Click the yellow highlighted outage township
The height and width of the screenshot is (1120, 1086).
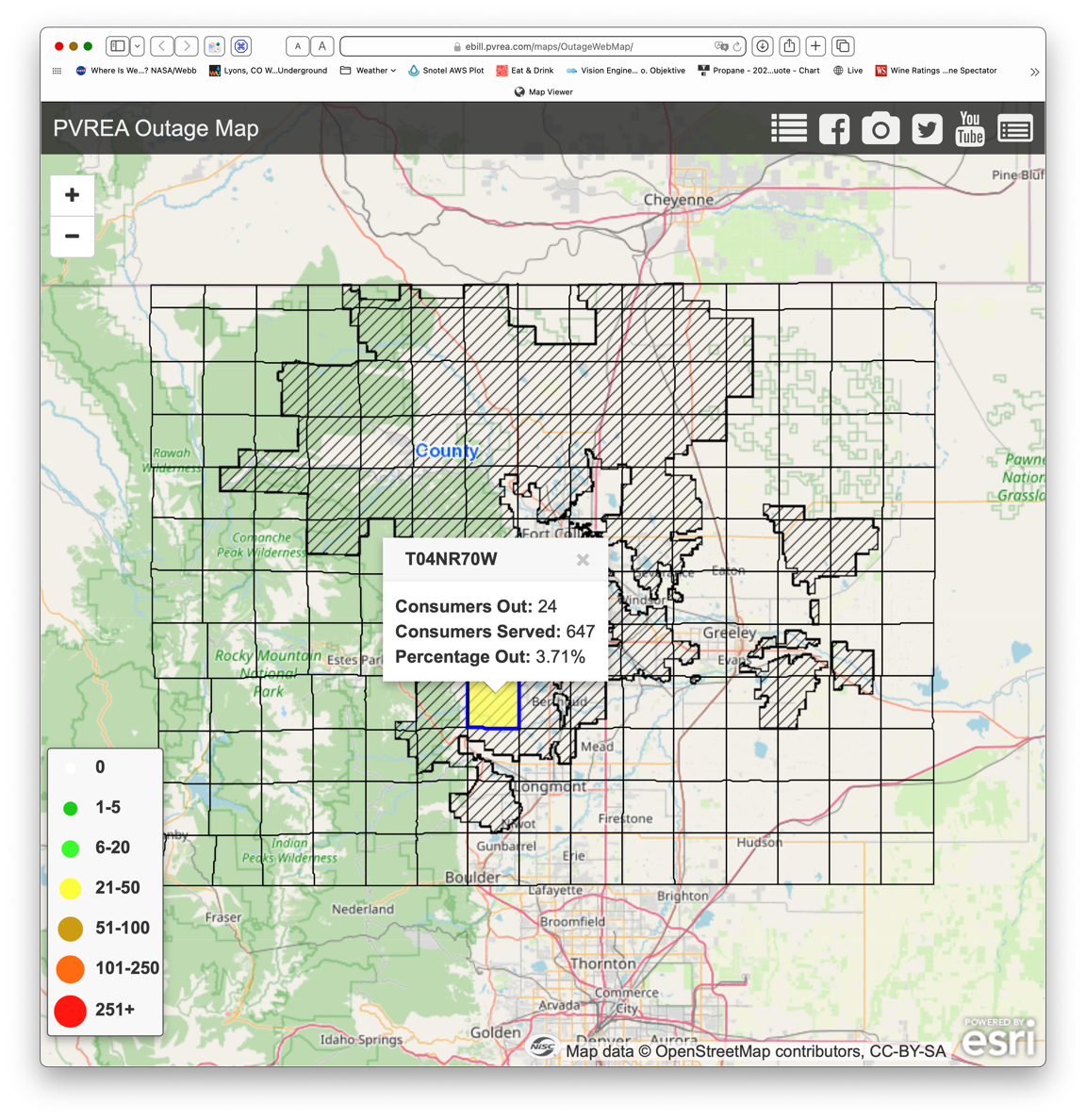coord(493,707)
